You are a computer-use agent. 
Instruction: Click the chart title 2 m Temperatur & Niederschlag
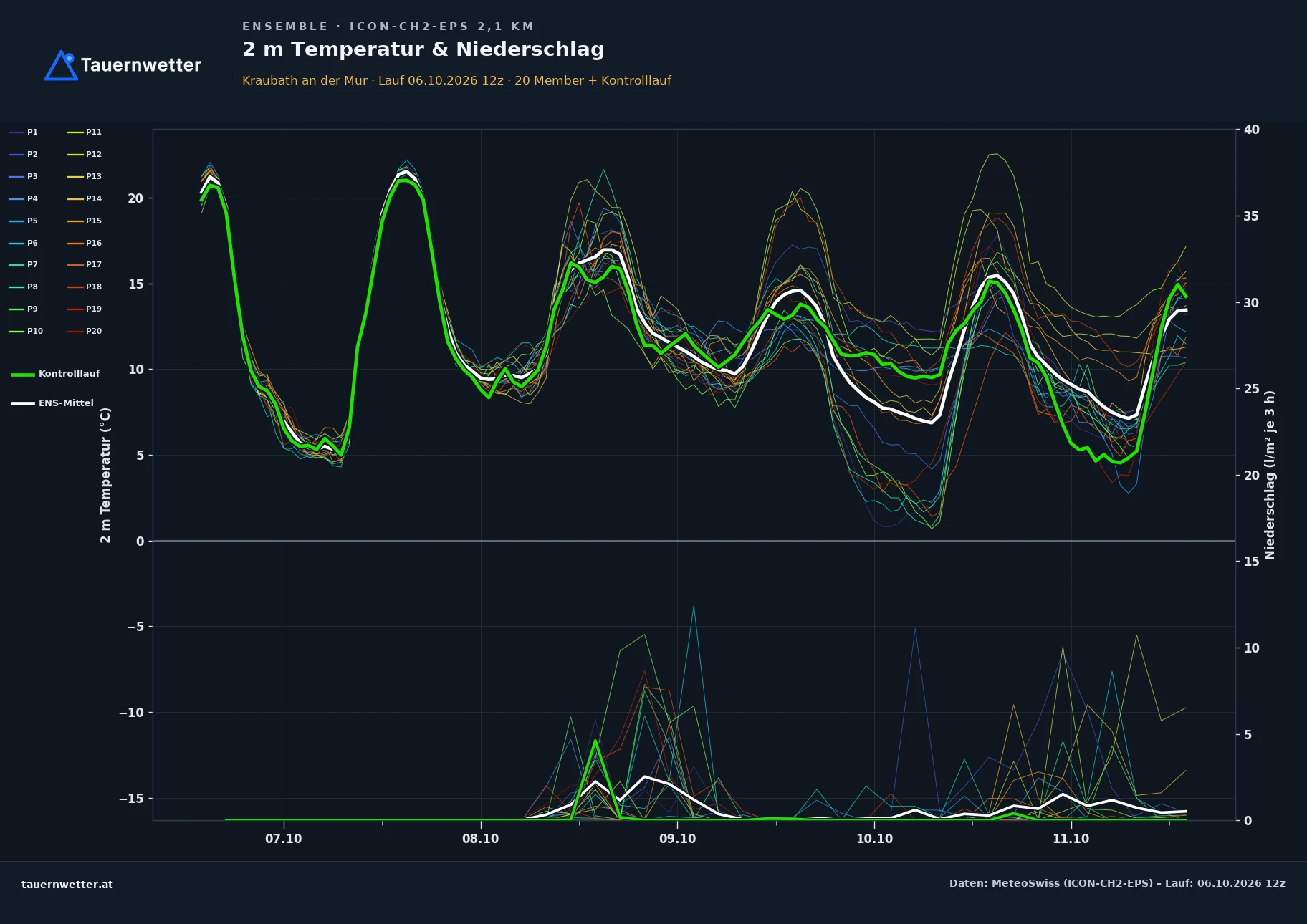(x=423, y=49)
